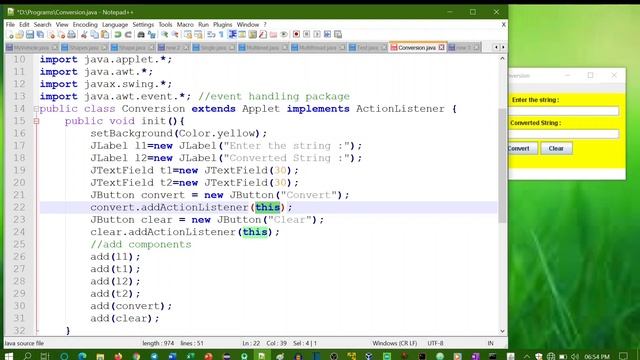
Task: Click editor vertical scrollbar down arrow
Action: [x=502, y=331]
